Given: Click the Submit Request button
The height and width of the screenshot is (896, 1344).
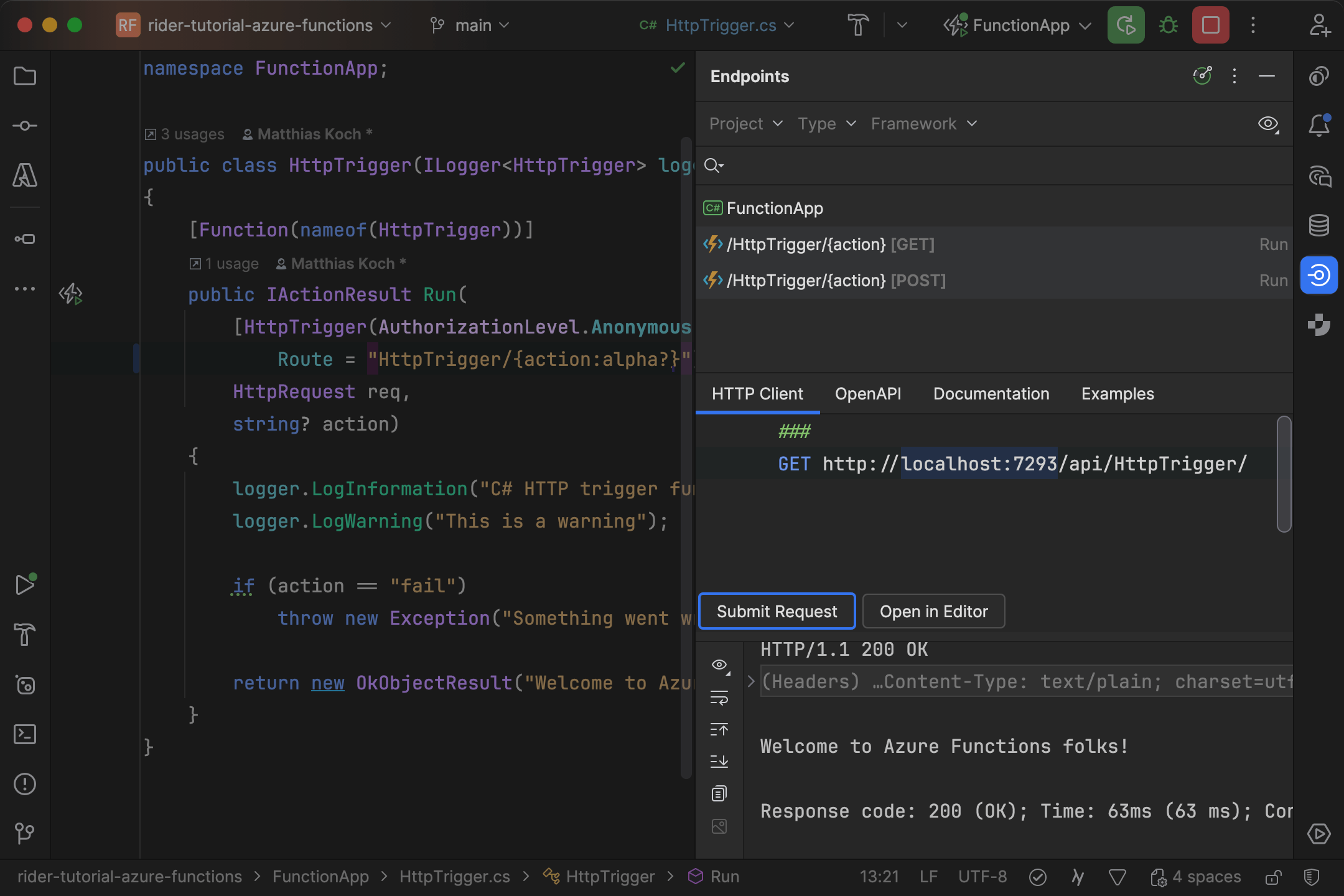Looking at the screenshot, I should click(x=776, y=611).
